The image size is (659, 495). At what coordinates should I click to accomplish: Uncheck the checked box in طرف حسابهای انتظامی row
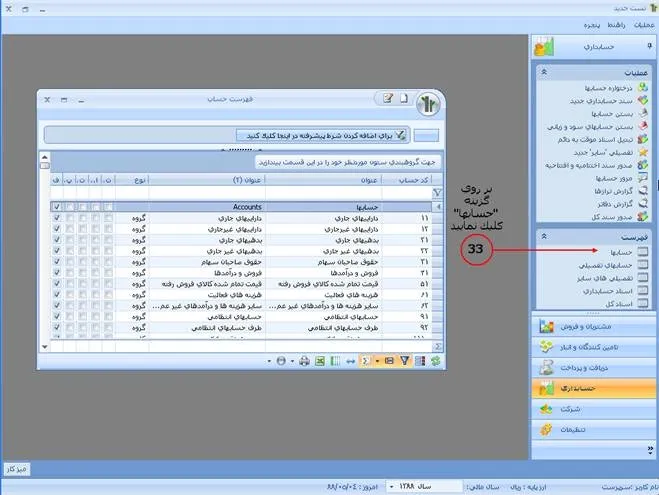[57, 327]
